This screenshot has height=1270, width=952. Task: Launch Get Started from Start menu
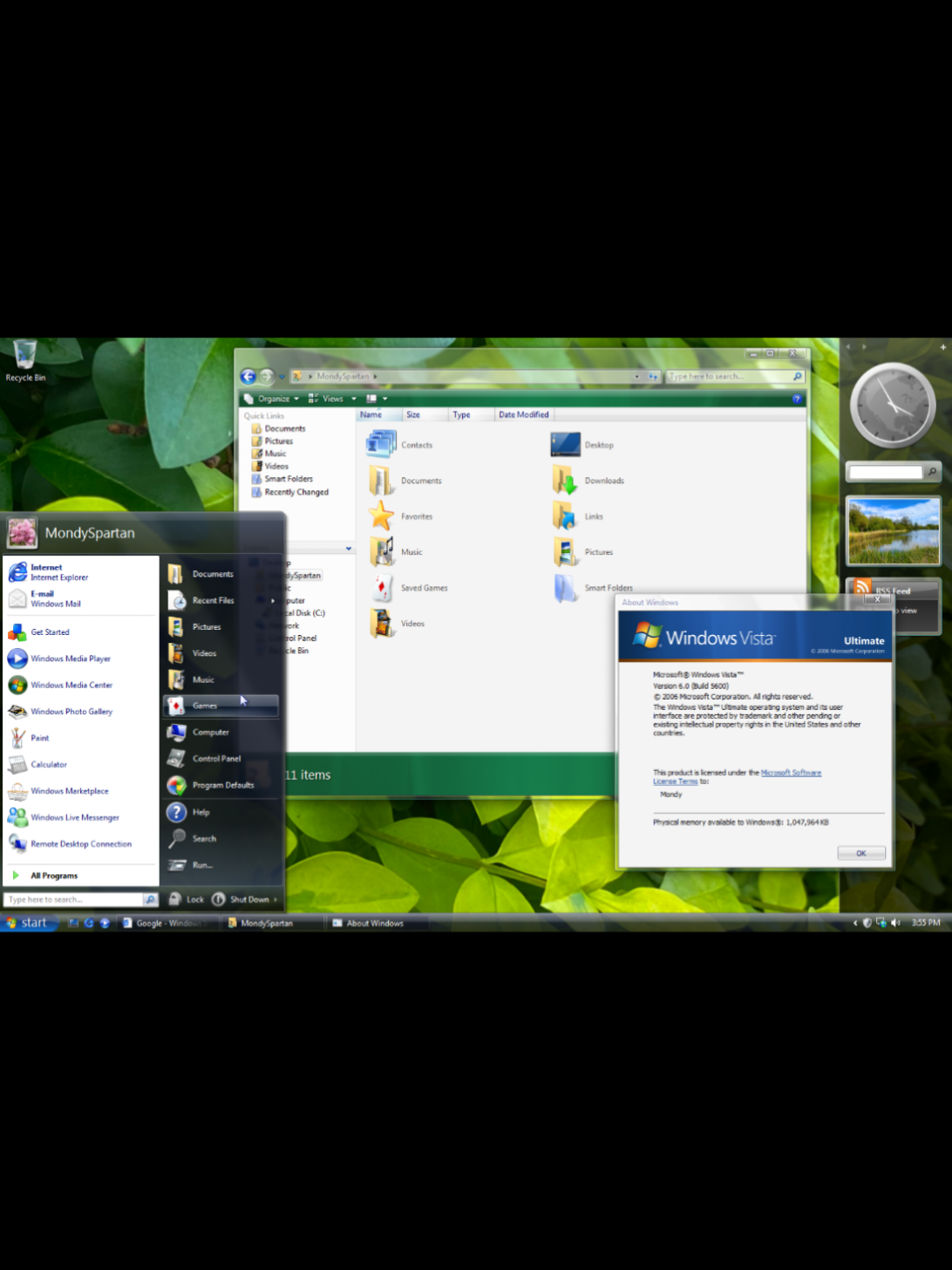tap(81, 632)
